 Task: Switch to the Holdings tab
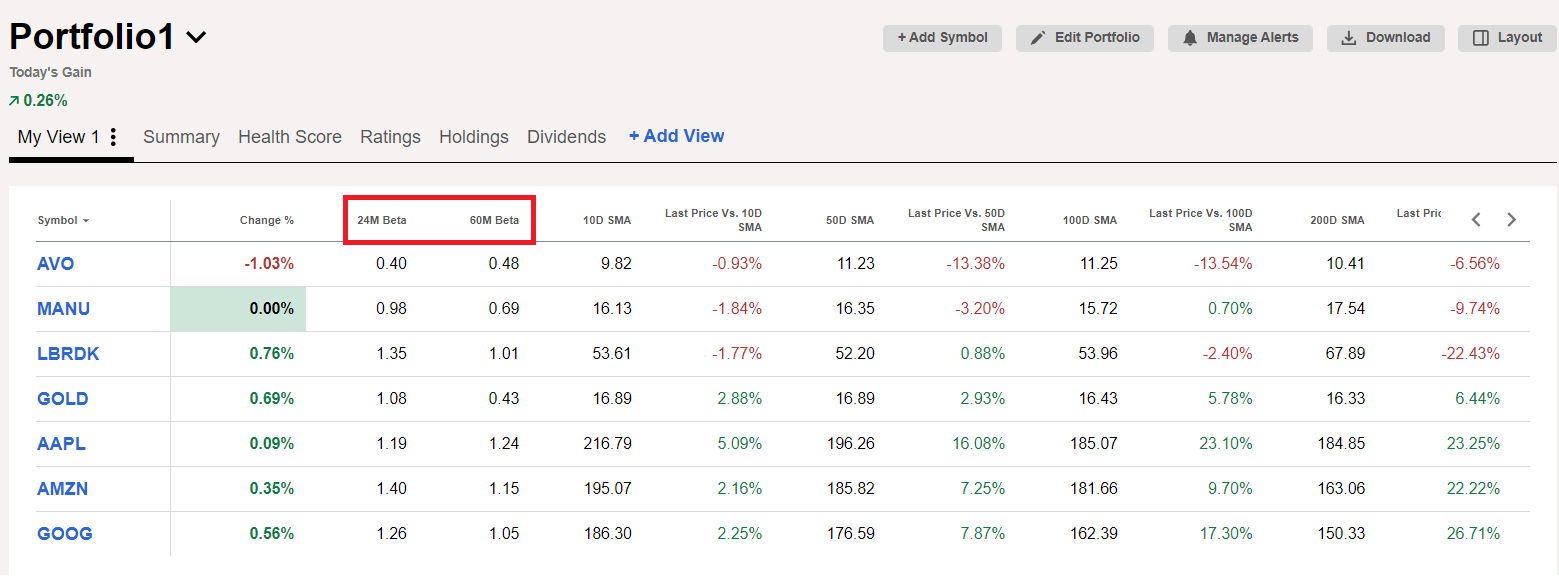point(474,136)
